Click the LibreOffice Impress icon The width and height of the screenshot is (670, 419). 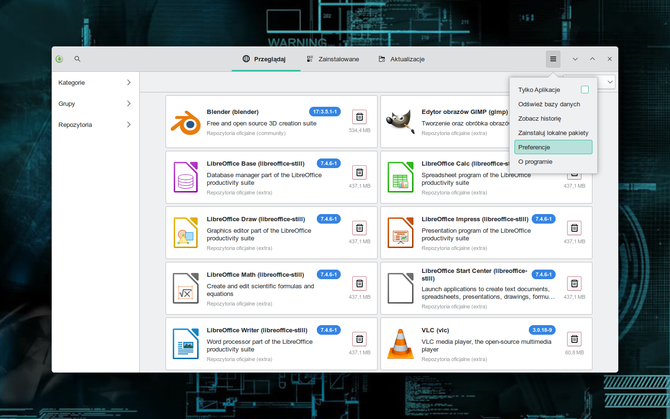[x=400, y=232]
